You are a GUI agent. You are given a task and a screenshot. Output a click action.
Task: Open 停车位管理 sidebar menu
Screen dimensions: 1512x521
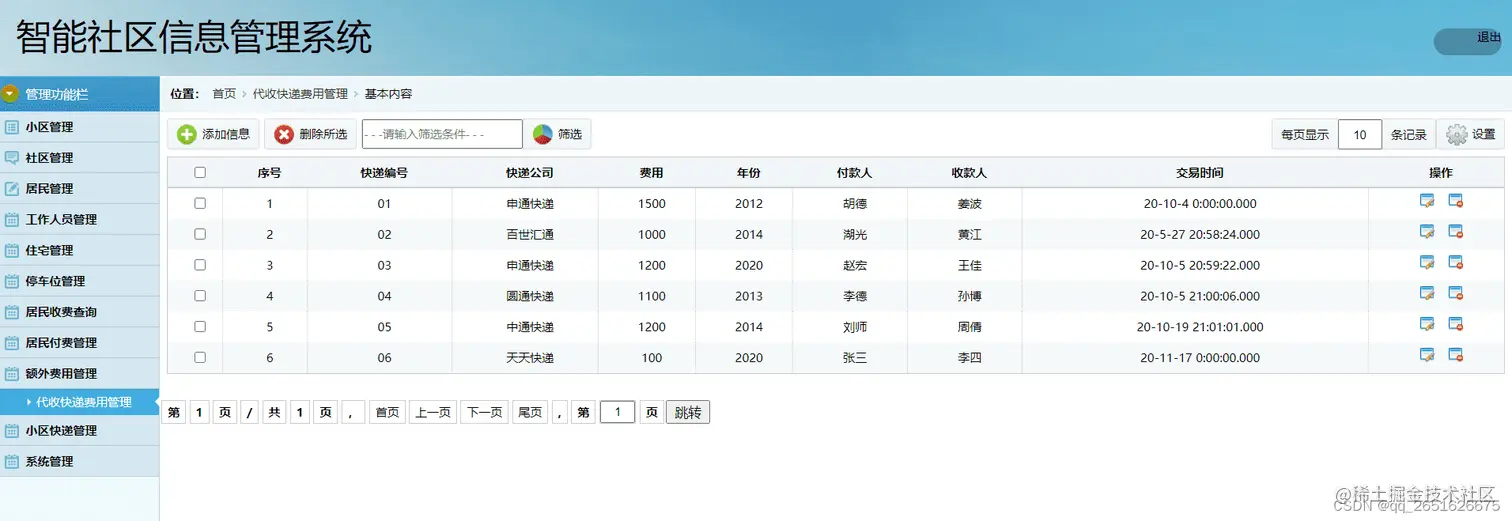click(80, 281)
